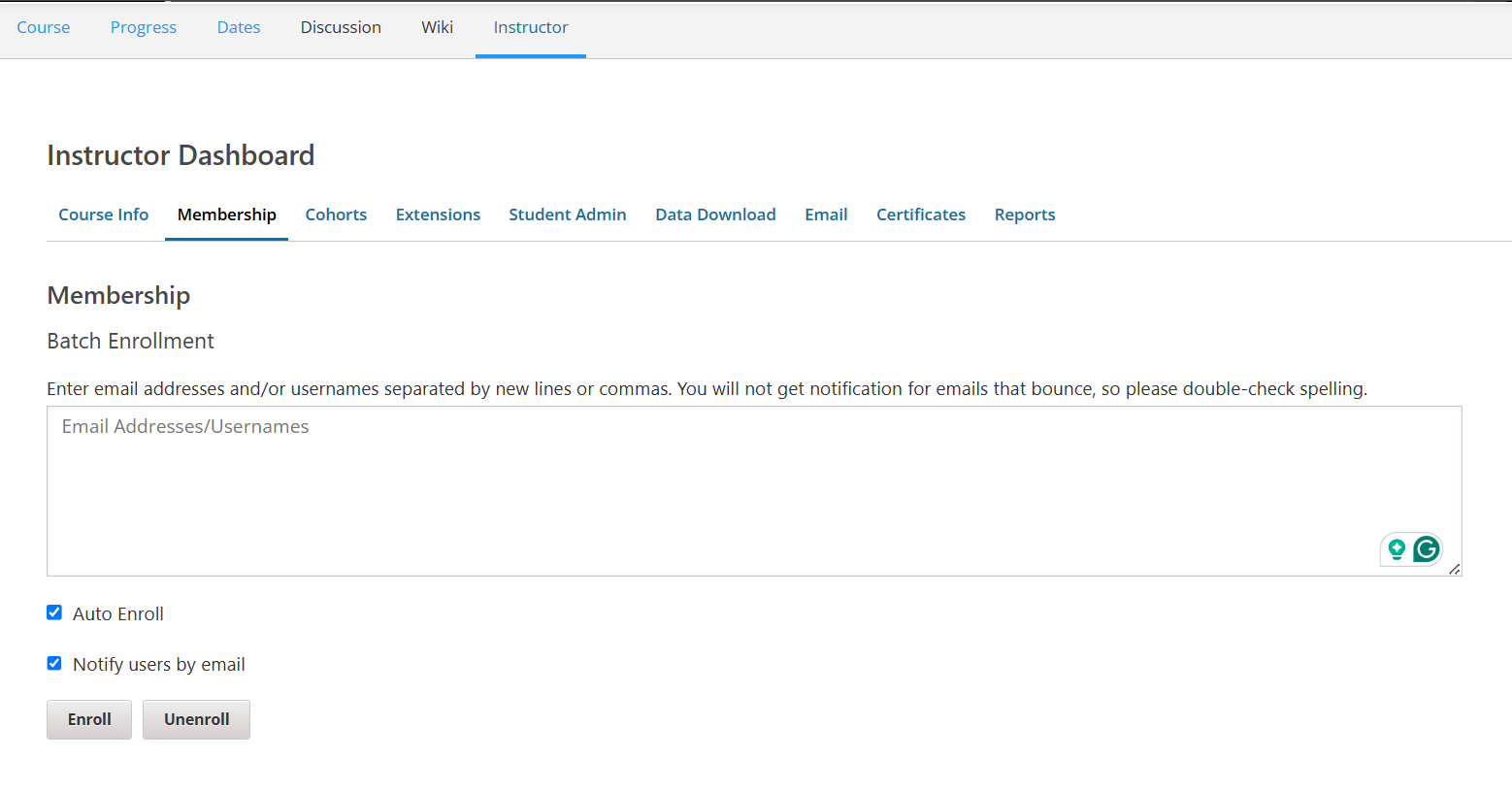This screenshot has height=793, width=1512.
Task: Uncheck the Auto Enroll checkbox
Action: (x=54, y=612)
